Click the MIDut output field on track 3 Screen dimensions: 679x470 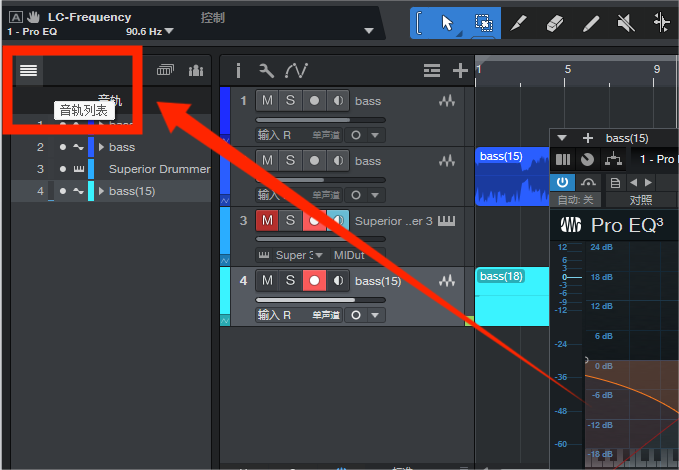(x=357, y=255)
